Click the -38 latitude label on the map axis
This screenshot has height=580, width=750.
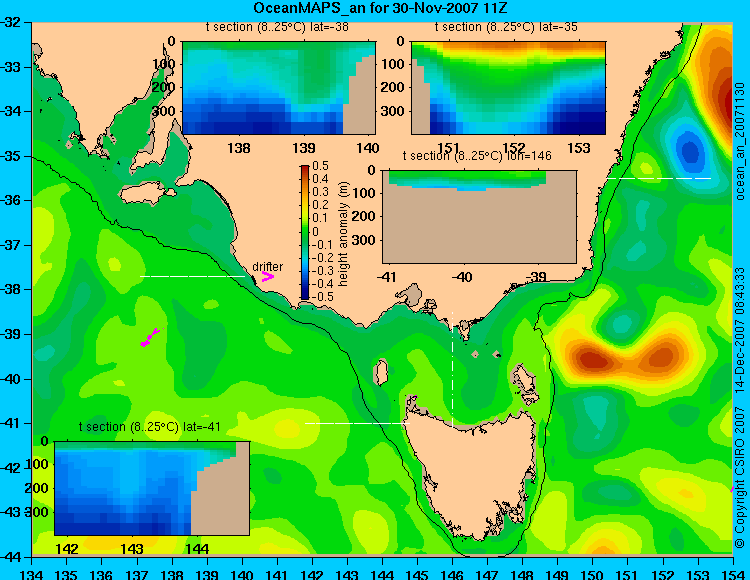click(11, 289)
